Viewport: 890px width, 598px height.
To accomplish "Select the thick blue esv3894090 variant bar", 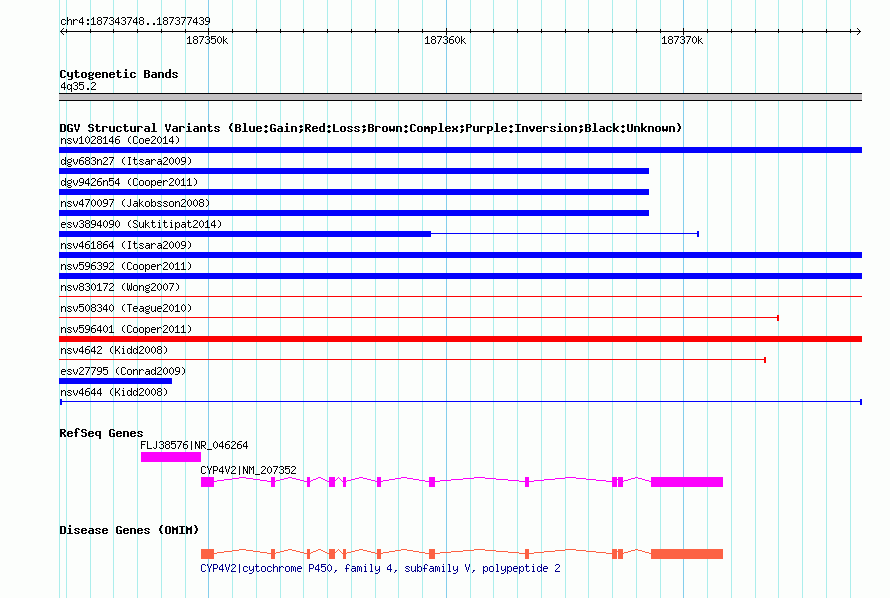I will [x=245, y=234].
